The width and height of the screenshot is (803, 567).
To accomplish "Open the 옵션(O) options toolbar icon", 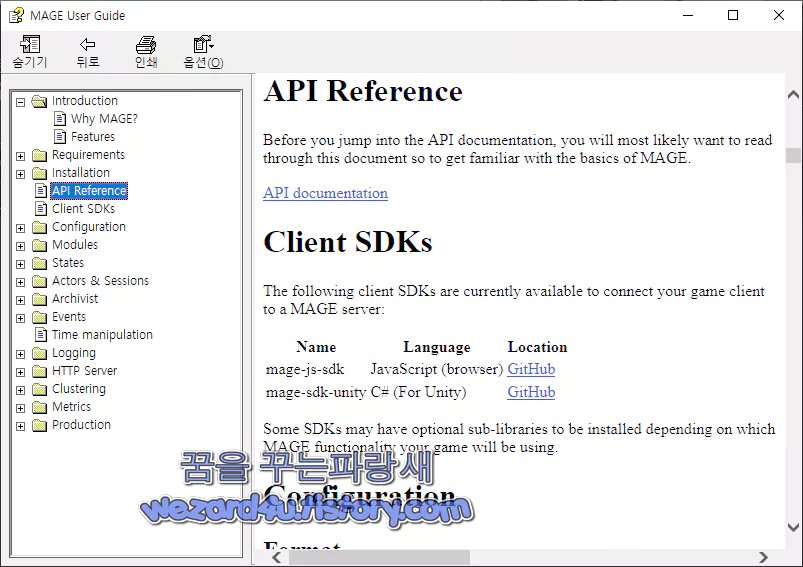I will pos(203,45).
